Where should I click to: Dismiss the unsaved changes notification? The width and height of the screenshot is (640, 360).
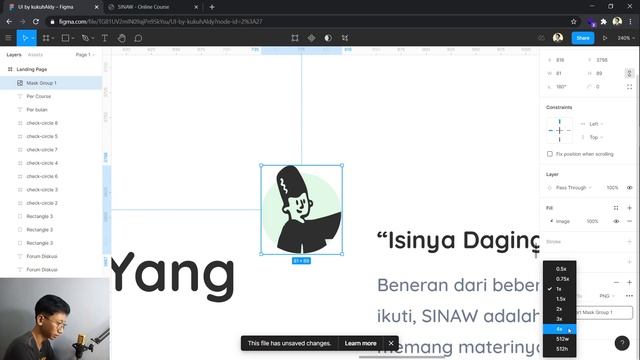coord(391,343)
